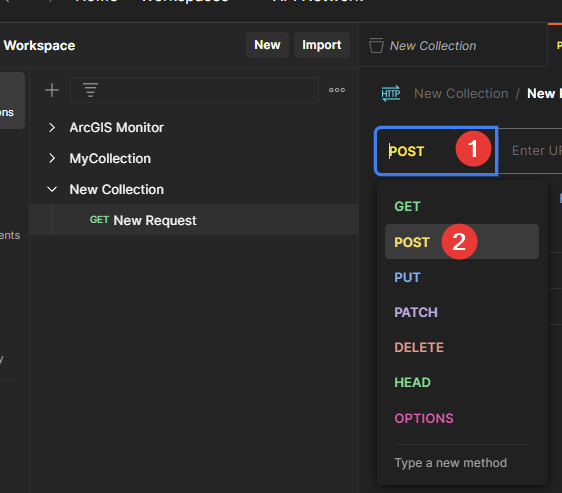This screenshot has width=562, height=493.
Task: Expand the ArcGIS Monitor collection
Action: (x=52, y=128)
